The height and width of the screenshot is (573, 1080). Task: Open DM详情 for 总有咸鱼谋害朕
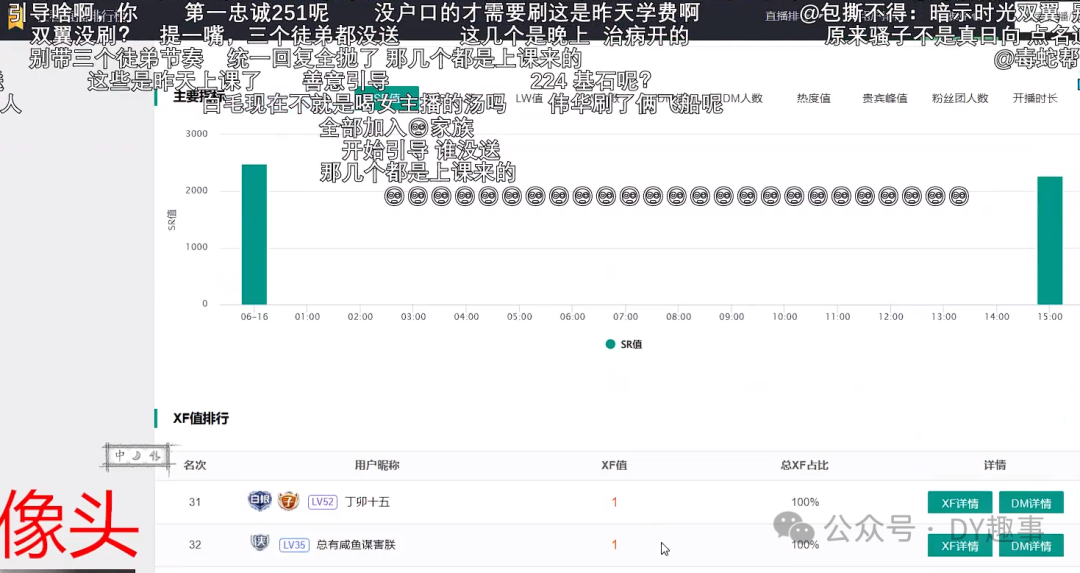(1031, 546)
